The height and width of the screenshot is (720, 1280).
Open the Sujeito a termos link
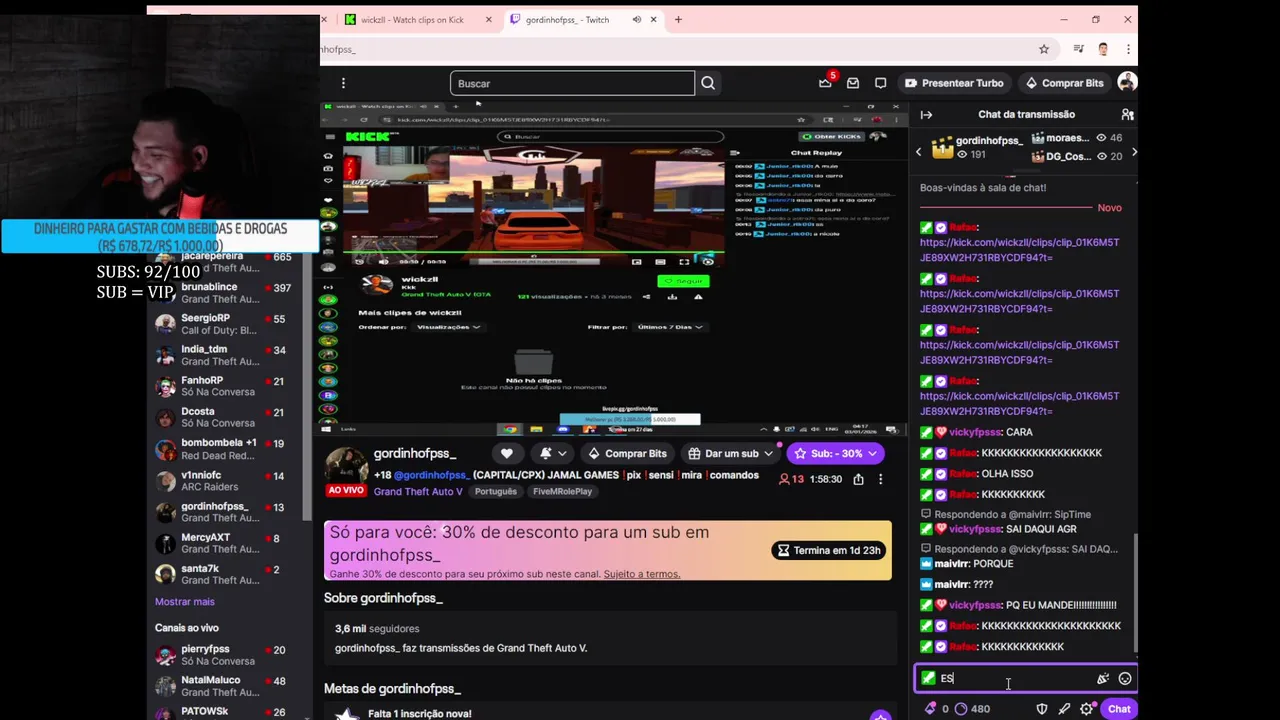point(642,574)
